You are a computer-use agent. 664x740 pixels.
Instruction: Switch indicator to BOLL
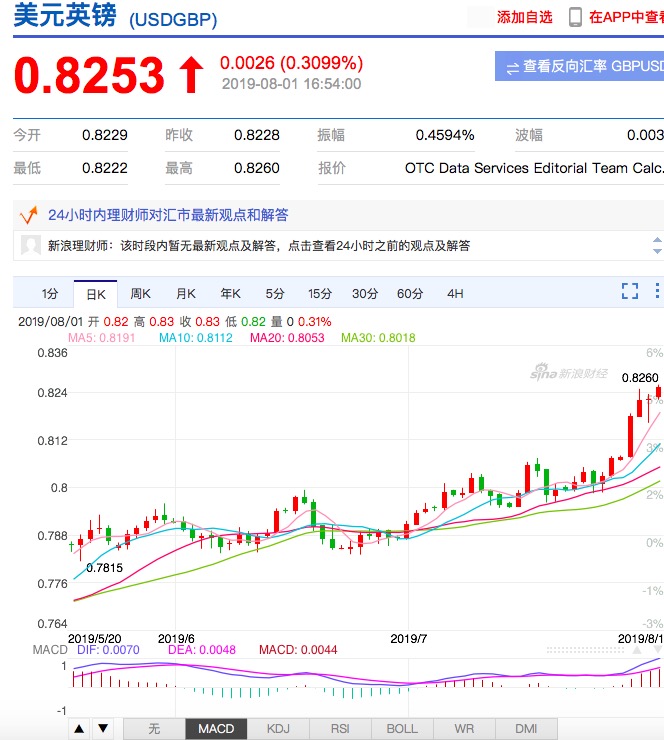[x=402, y=729]
